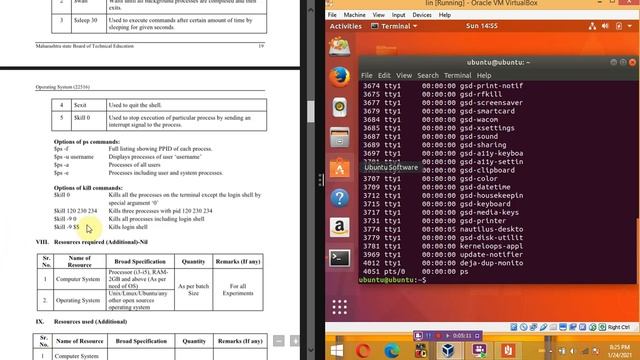The height and width of the screenshot is (360, 640).
Task: Open the terminal window File menu
Action: (x=367, y=76)
